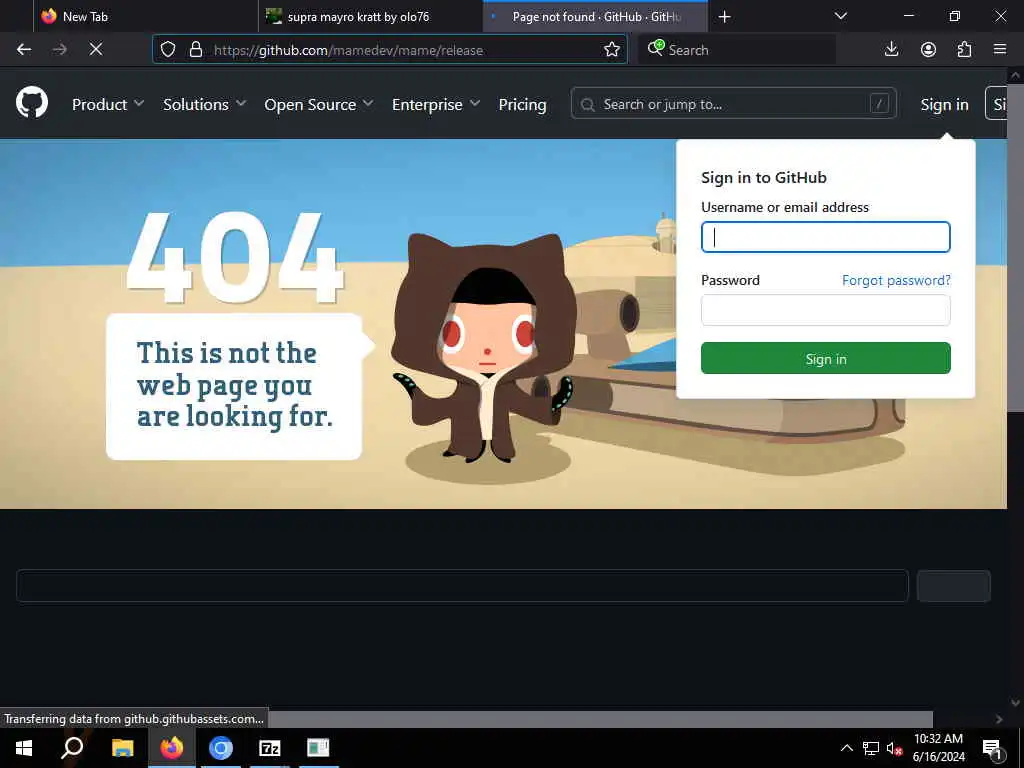Expand the Solutions dropdown menu
This screenshot has width=1024, height=768.
204,104
